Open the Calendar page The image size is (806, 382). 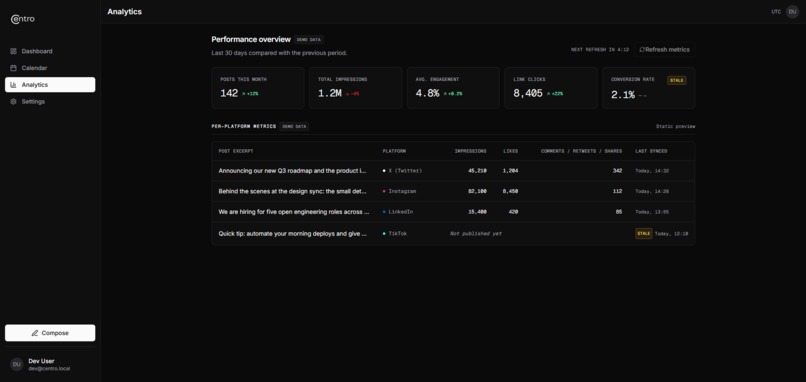tap(50, 68)
